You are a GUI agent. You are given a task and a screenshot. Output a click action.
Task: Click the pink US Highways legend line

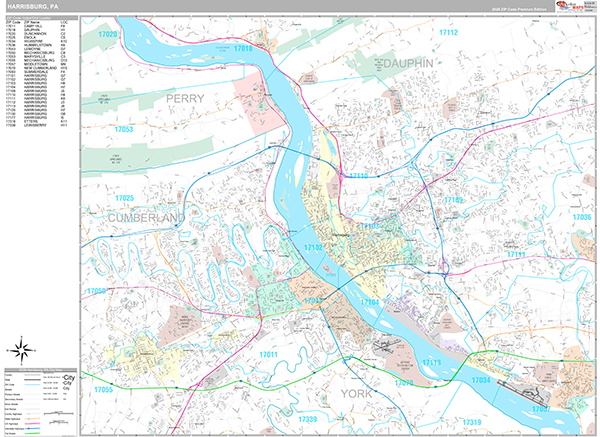point(33,424)
